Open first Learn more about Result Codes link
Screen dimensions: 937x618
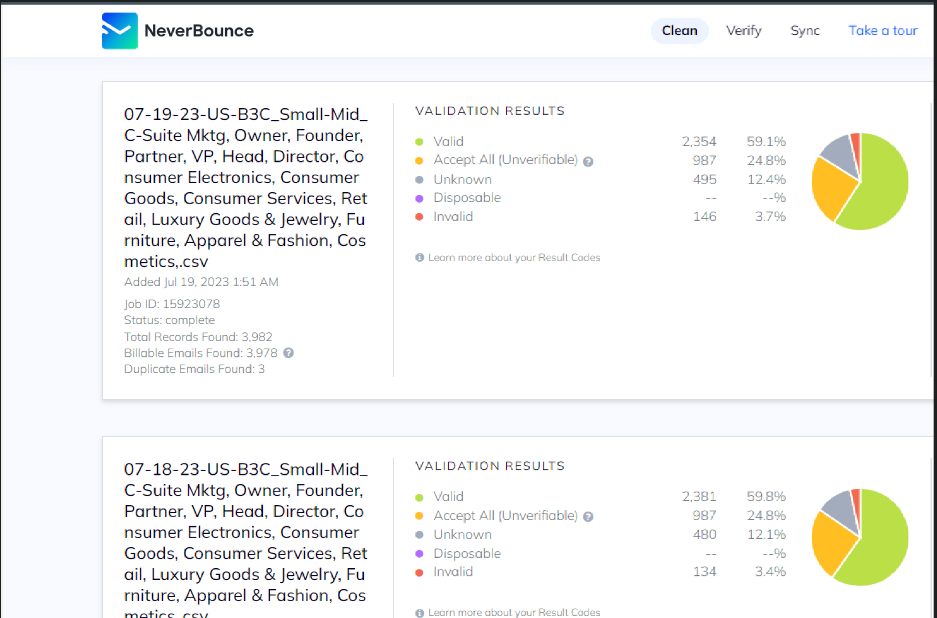[x=514, y=258]
